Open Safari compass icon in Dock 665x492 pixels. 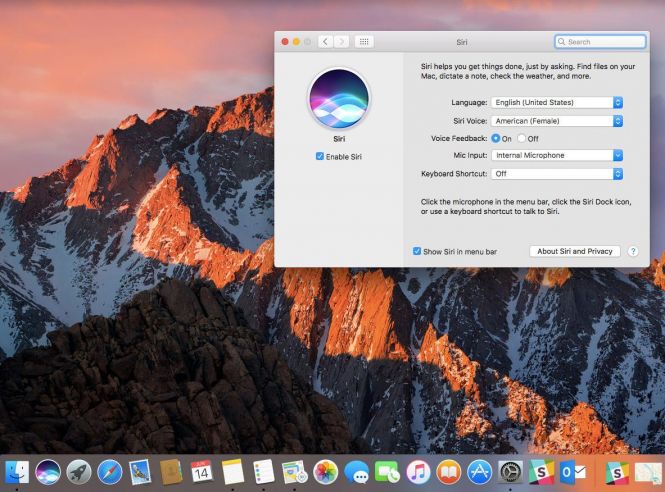[109, 472]
